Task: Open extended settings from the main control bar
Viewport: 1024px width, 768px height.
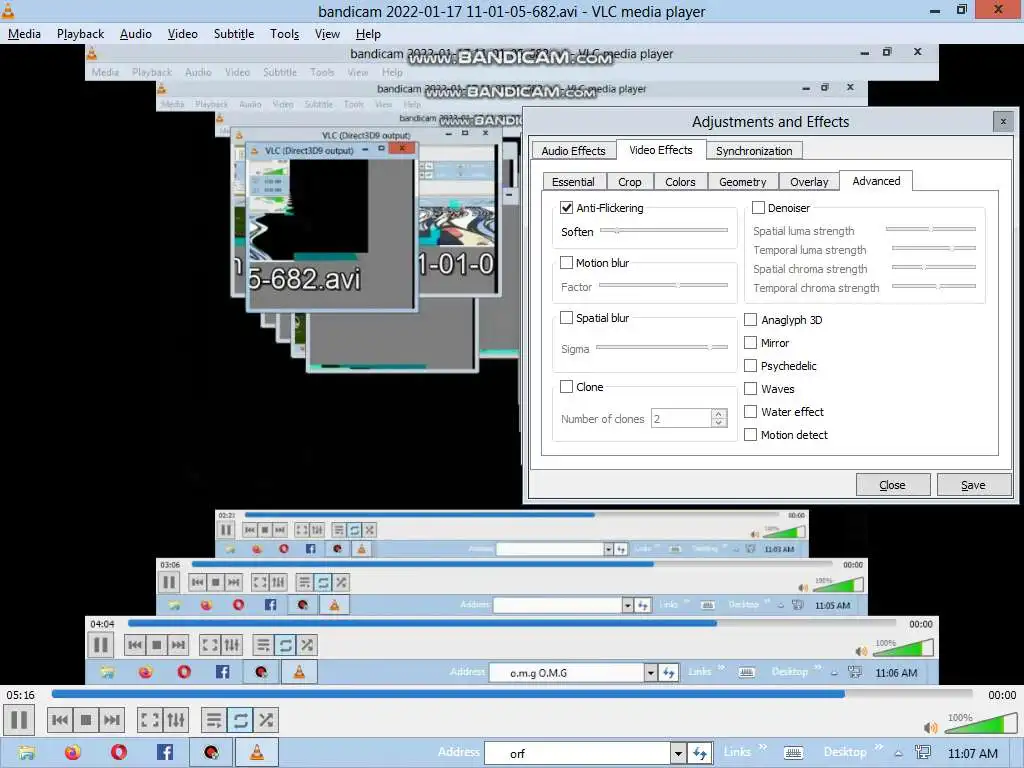Action: click(176, 720)
